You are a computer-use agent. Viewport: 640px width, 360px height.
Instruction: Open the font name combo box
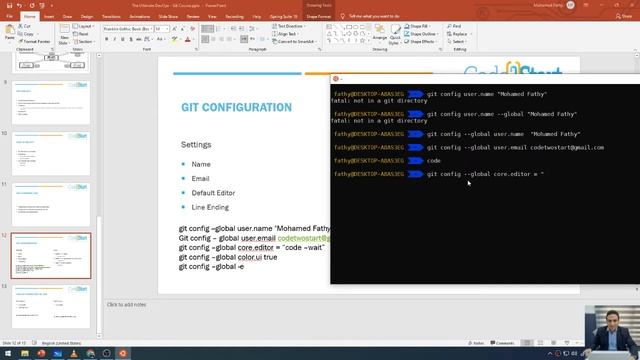tap(128, 29)
